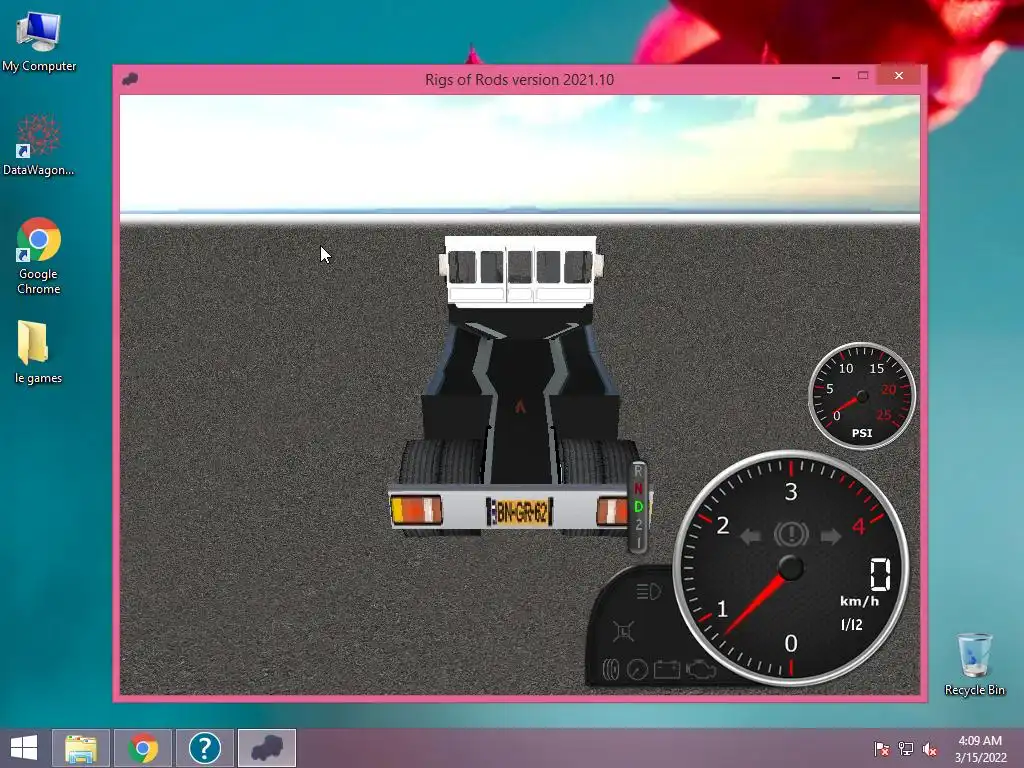Image resolution: width=1024 pixels, height=768 pixels.
Task: Click the tachometer gauge center
Action: pyautogui.click(x=790, y=568)
